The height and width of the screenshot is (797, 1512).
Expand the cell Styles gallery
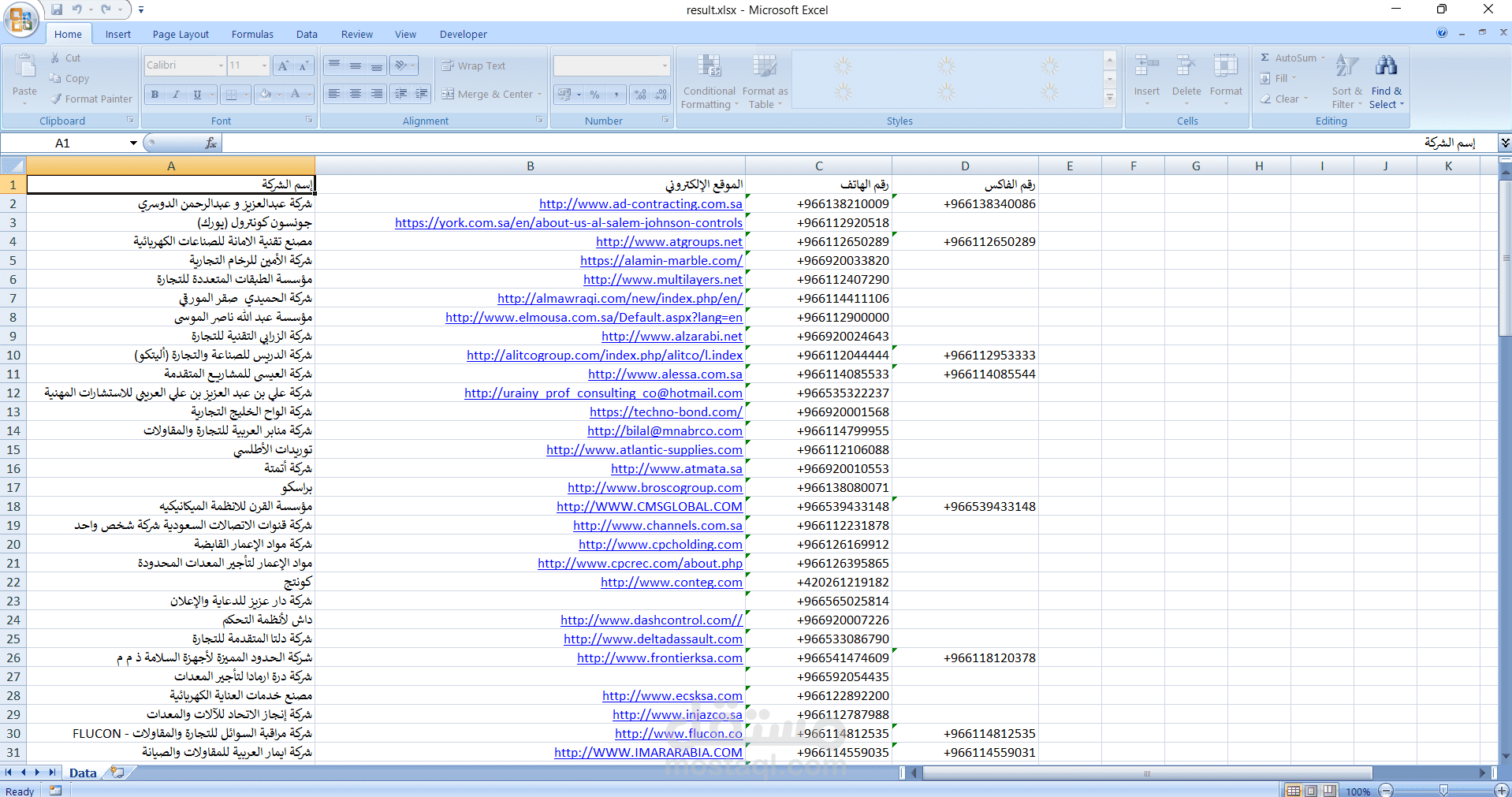(x=1110, y=98)
